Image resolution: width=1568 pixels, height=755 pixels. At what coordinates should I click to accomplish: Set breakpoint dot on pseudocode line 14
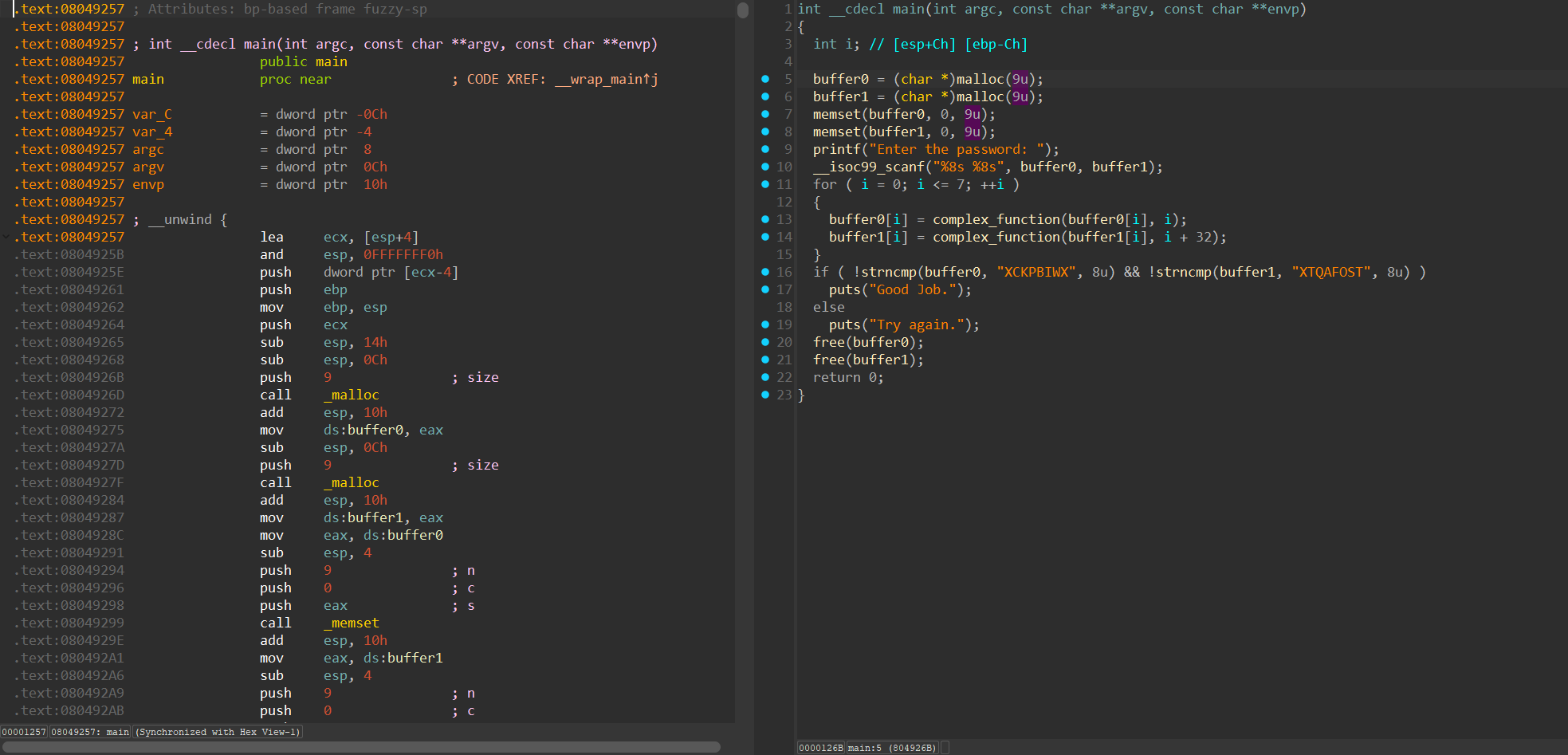(765, 237)
